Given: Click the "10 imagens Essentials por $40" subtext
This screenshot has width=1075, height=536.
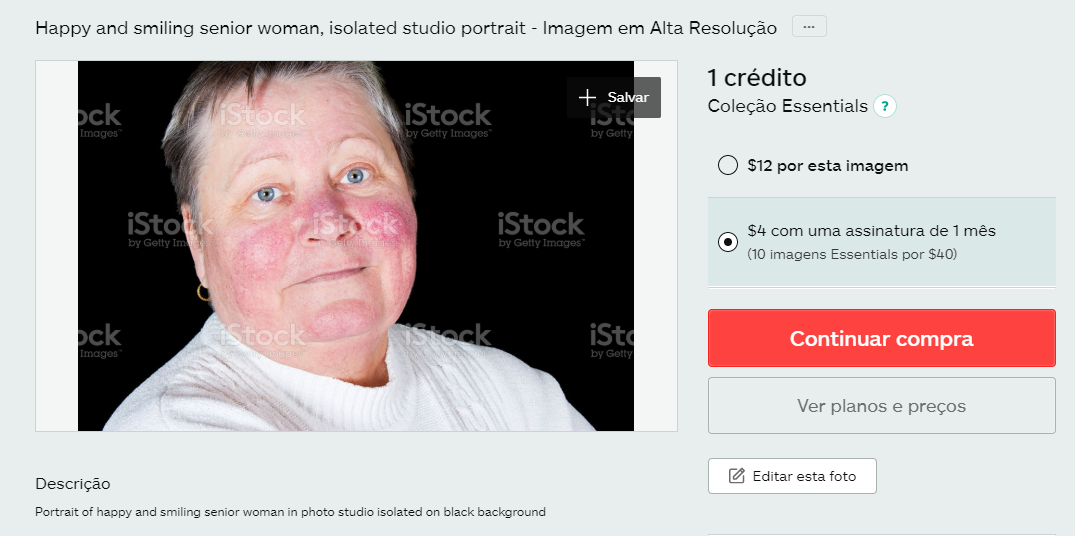Looking at the screenshot, I should pos(852,254).
